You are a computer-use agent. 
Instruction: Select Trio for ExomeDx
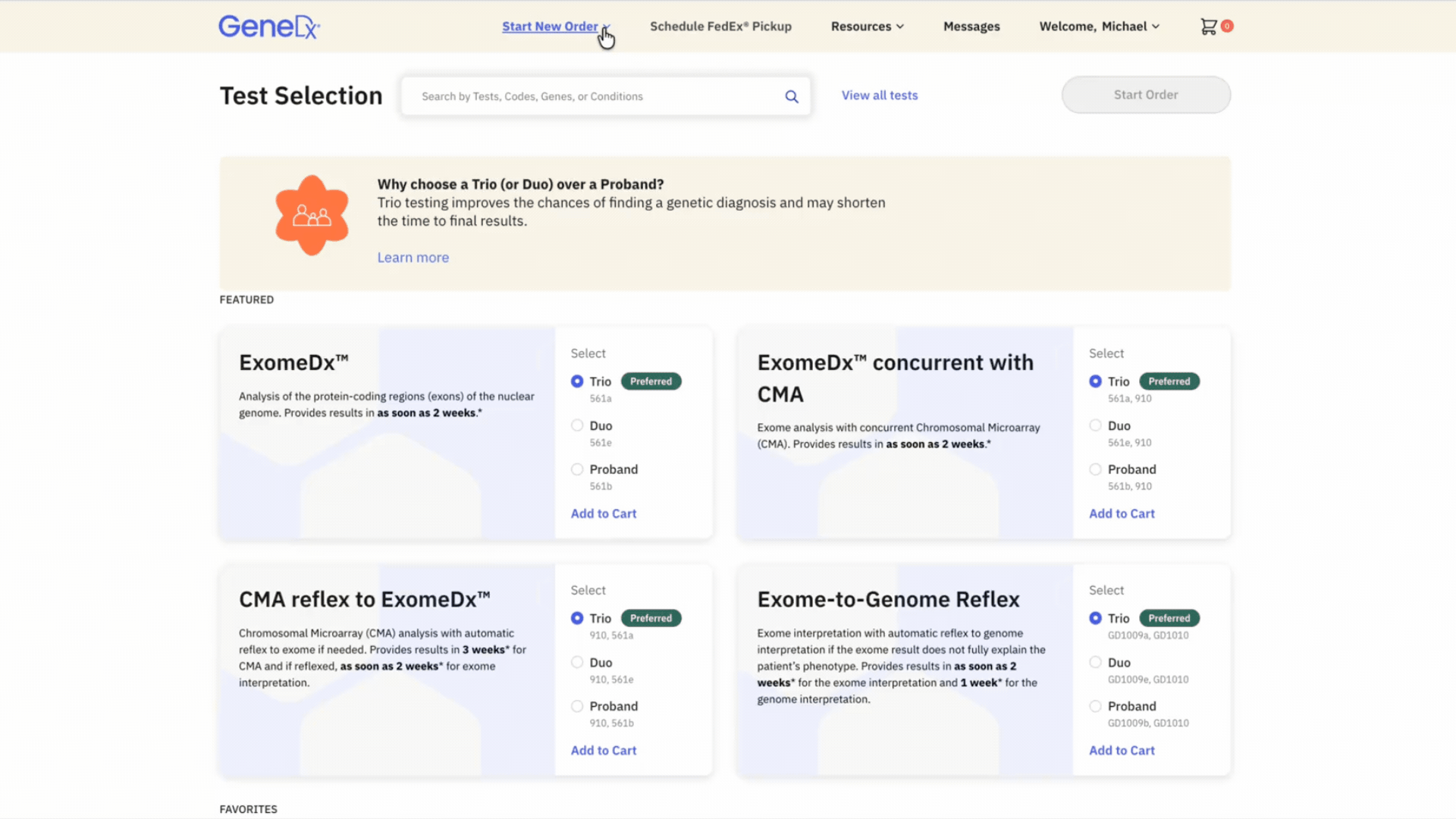577,381
